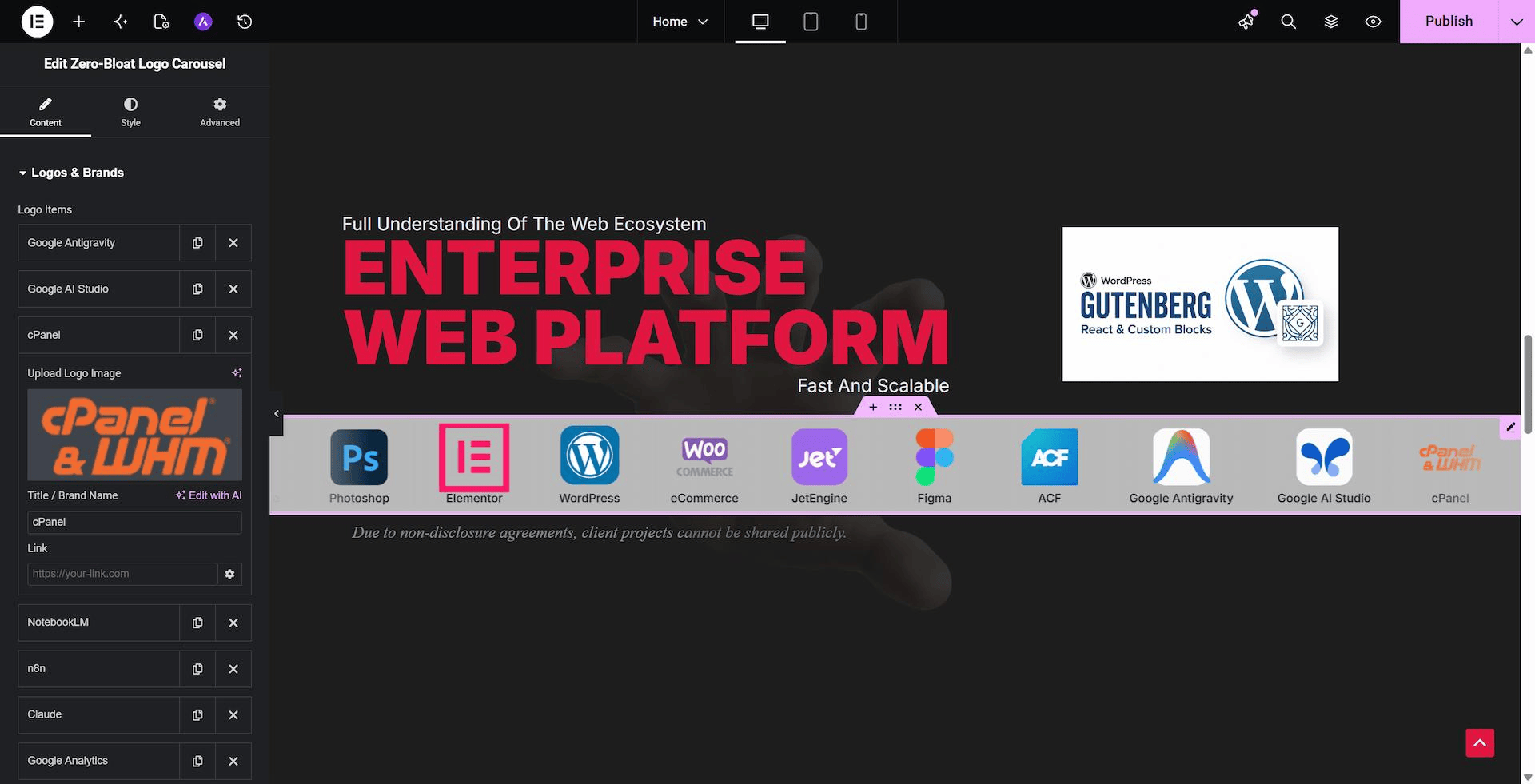
Task: Edit widget with the pencil handle
Action: pos(1510,428)
